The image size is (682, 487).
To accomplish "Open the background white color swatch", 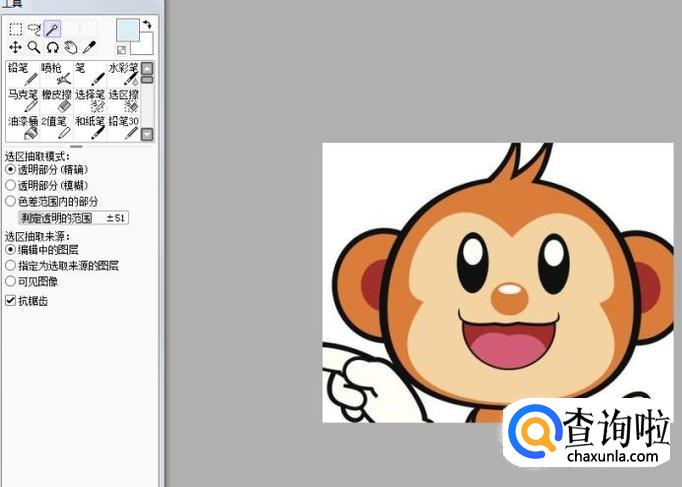I will coord(146,47).
